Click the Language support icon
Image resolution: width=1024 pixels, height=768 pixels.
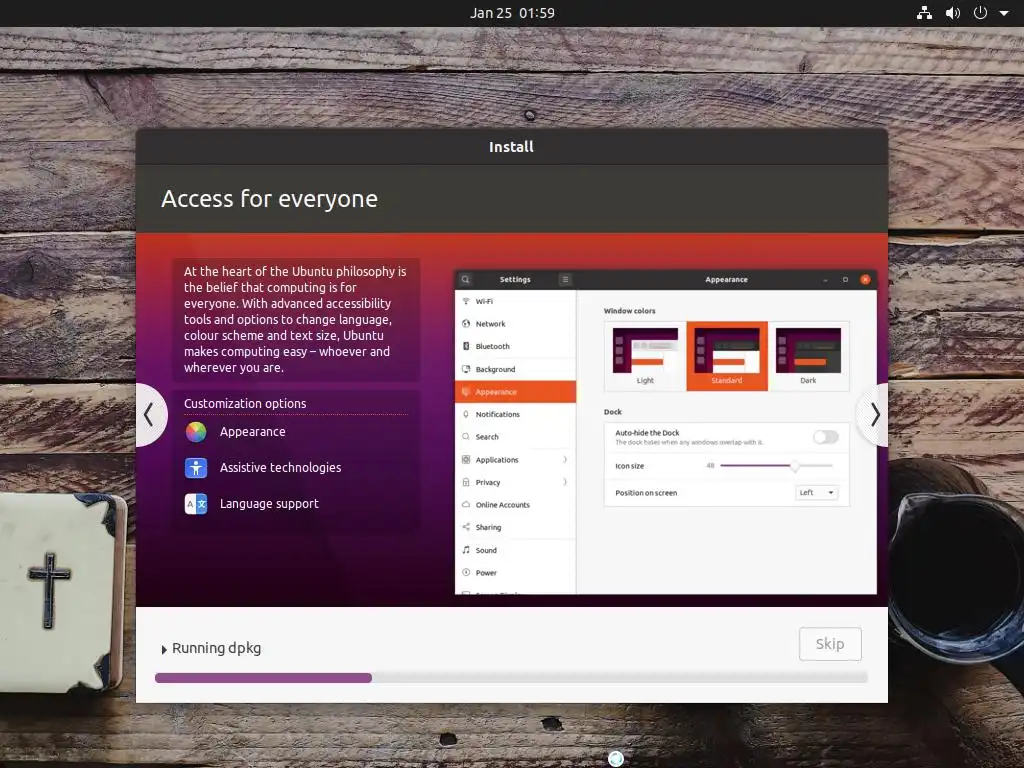click(x=196, y=504)
